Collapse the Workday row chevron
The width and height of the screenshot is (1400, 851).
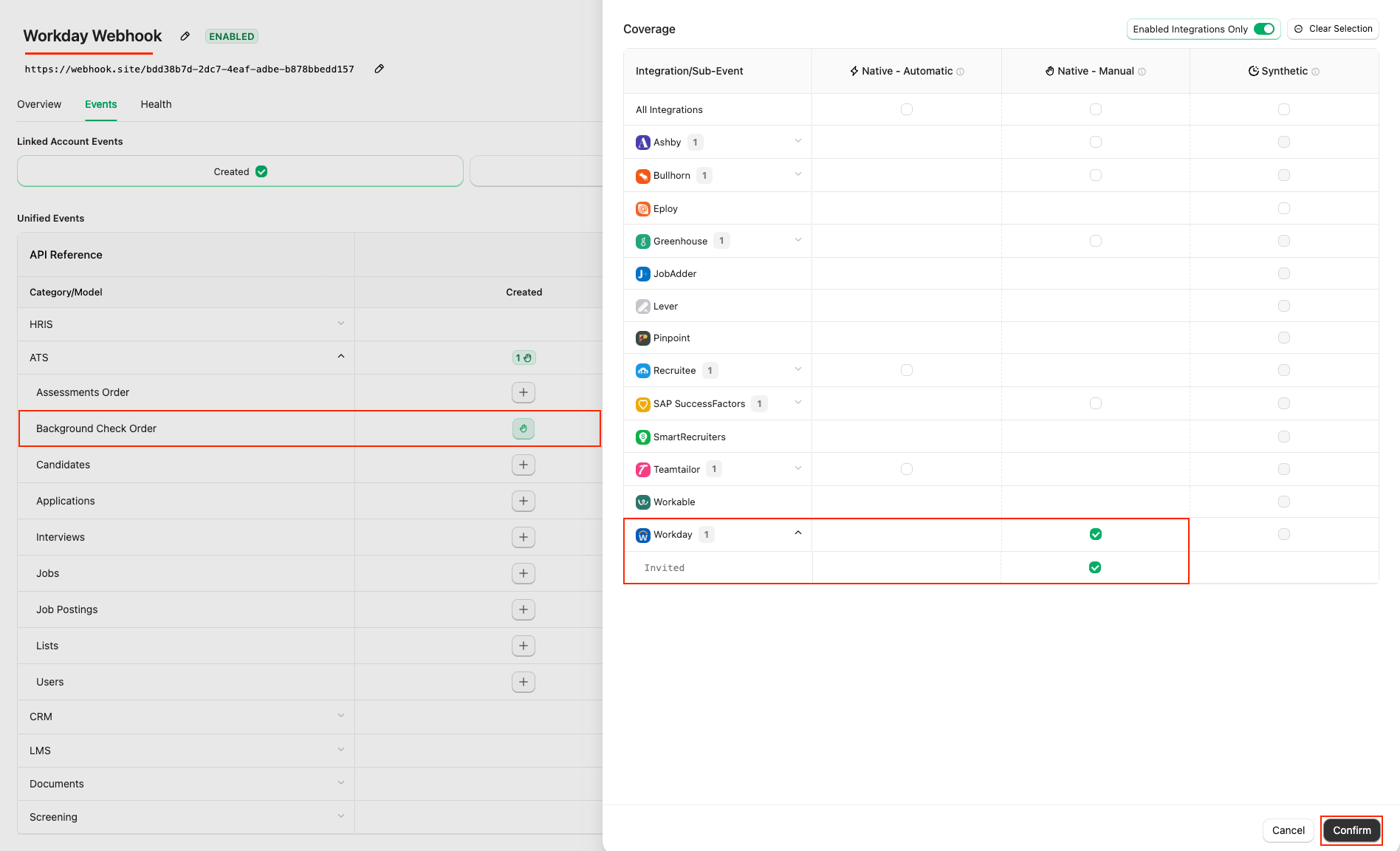coord(798,533)
